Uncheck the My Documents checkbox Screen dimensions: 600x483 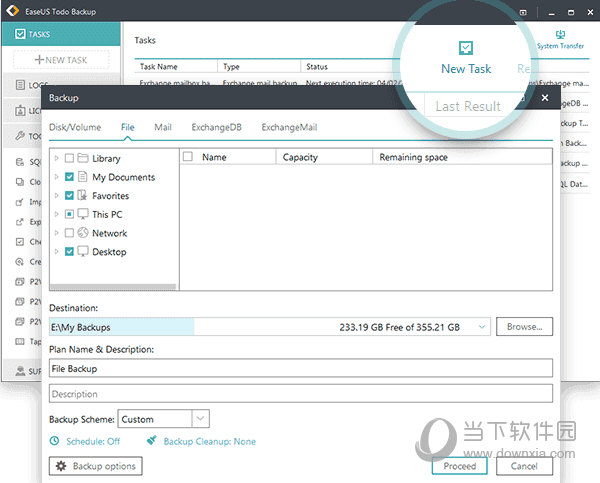[x=69, y=176]
